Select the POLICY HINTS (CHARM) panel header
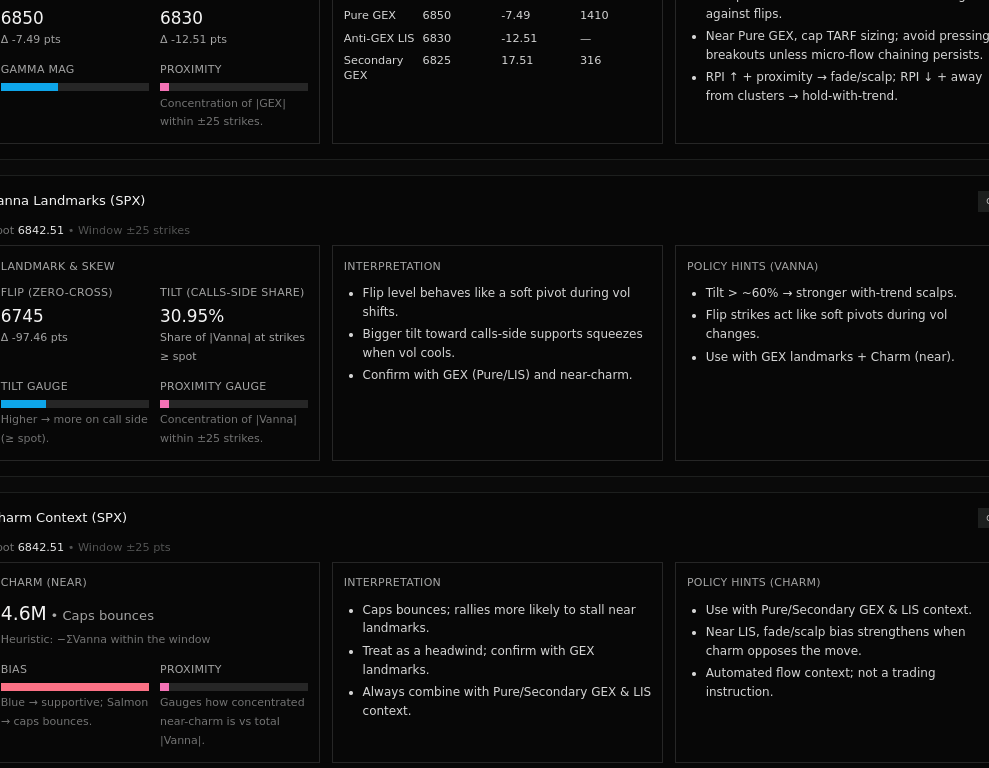989x768 pixels. [753, 582]
